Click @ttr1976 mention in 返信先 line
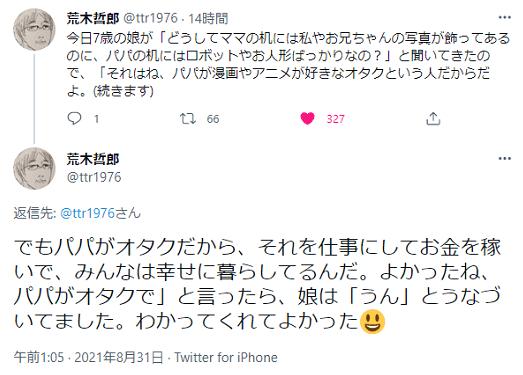The width and height of the screenshot is (523, 375). [87, 213]
